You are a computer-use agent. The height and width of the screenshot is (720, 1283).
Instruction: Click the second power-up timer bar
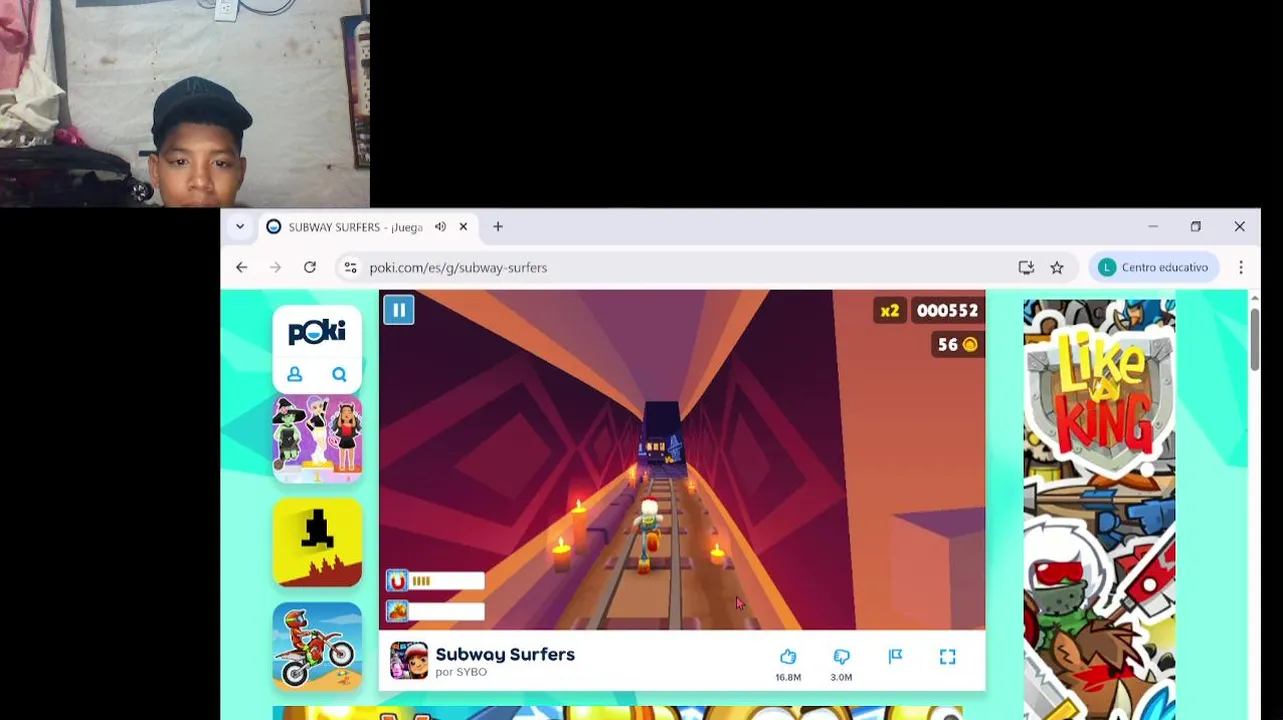tap(436, 611)
